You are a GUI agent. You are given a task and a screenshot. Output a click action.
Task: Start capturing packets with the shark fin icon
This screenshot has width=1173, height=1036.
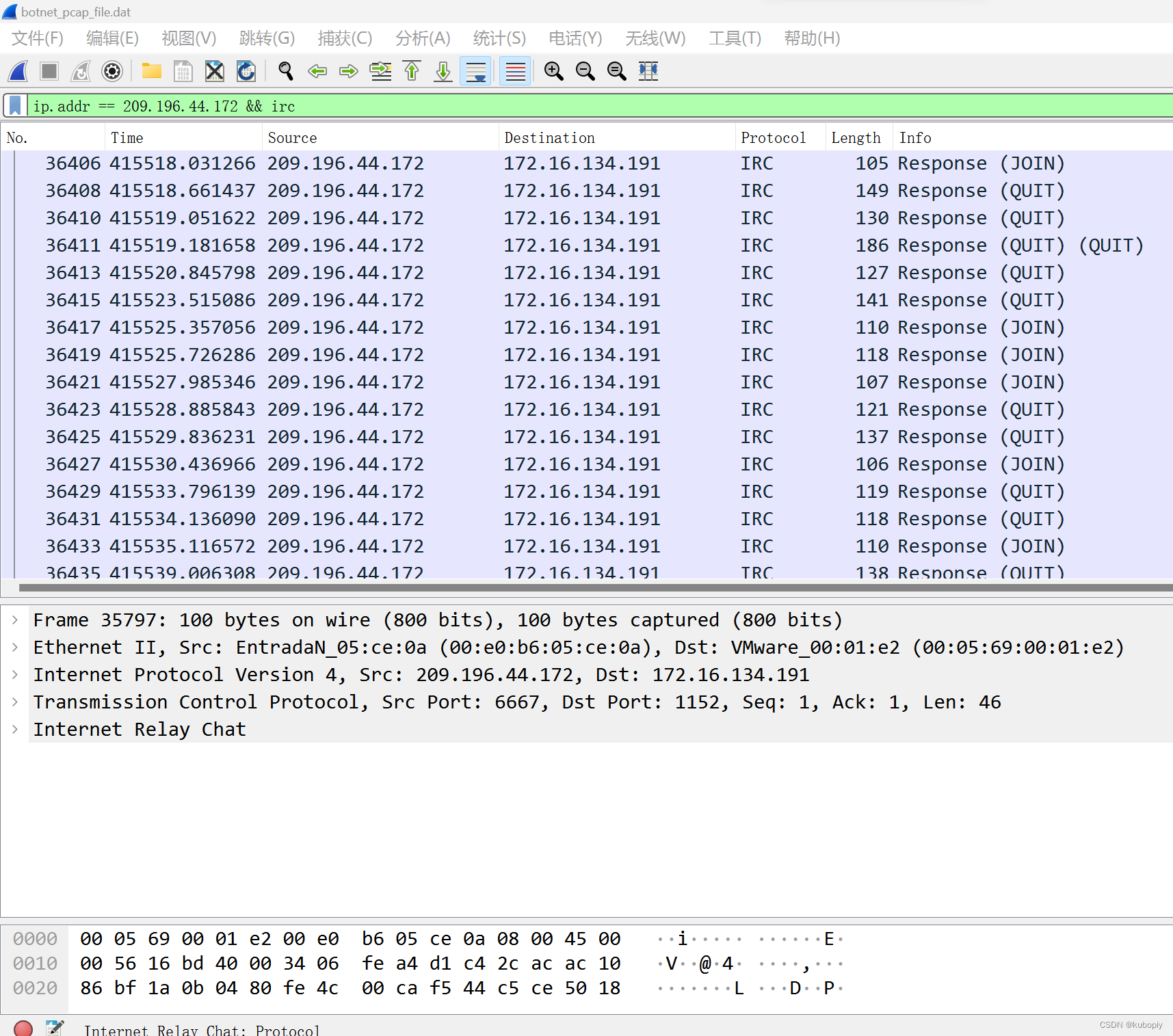coord(18,71)
